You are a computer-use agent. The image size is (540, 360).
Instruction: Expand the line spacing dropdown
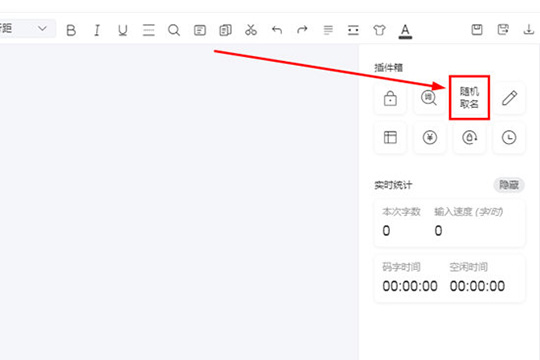click(28, 28)
